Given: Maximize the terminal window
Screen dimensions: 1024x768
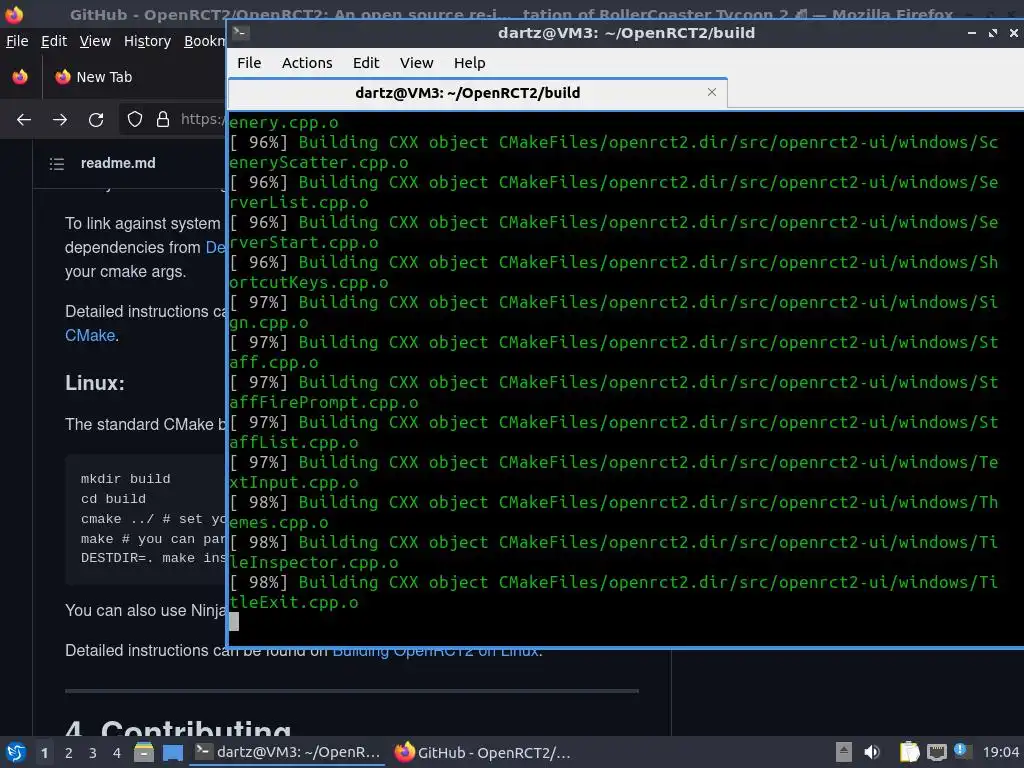Looking at the screenshot, I should click(993, 33).
